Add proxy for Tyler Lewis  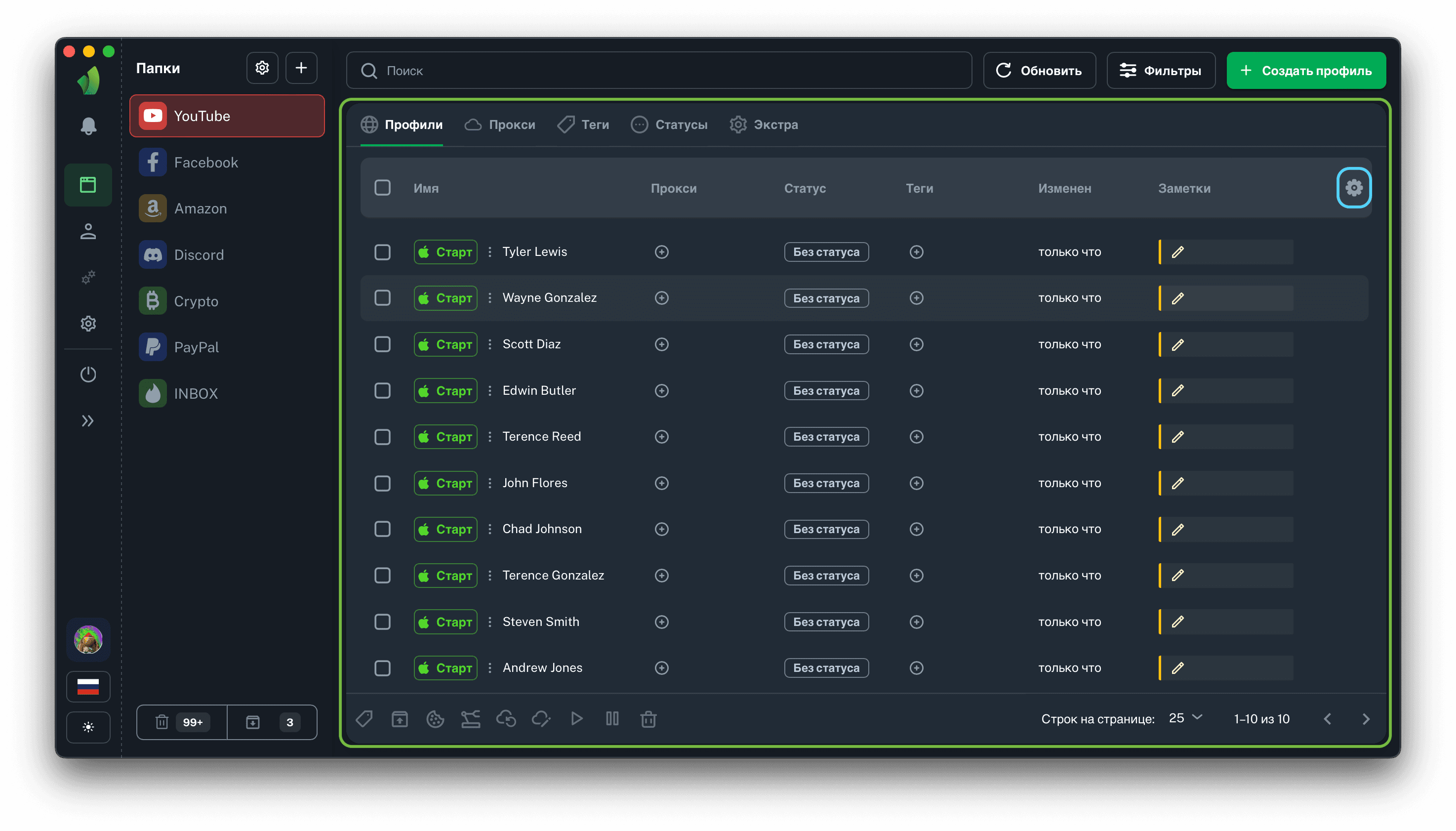(x=661, y=251)
